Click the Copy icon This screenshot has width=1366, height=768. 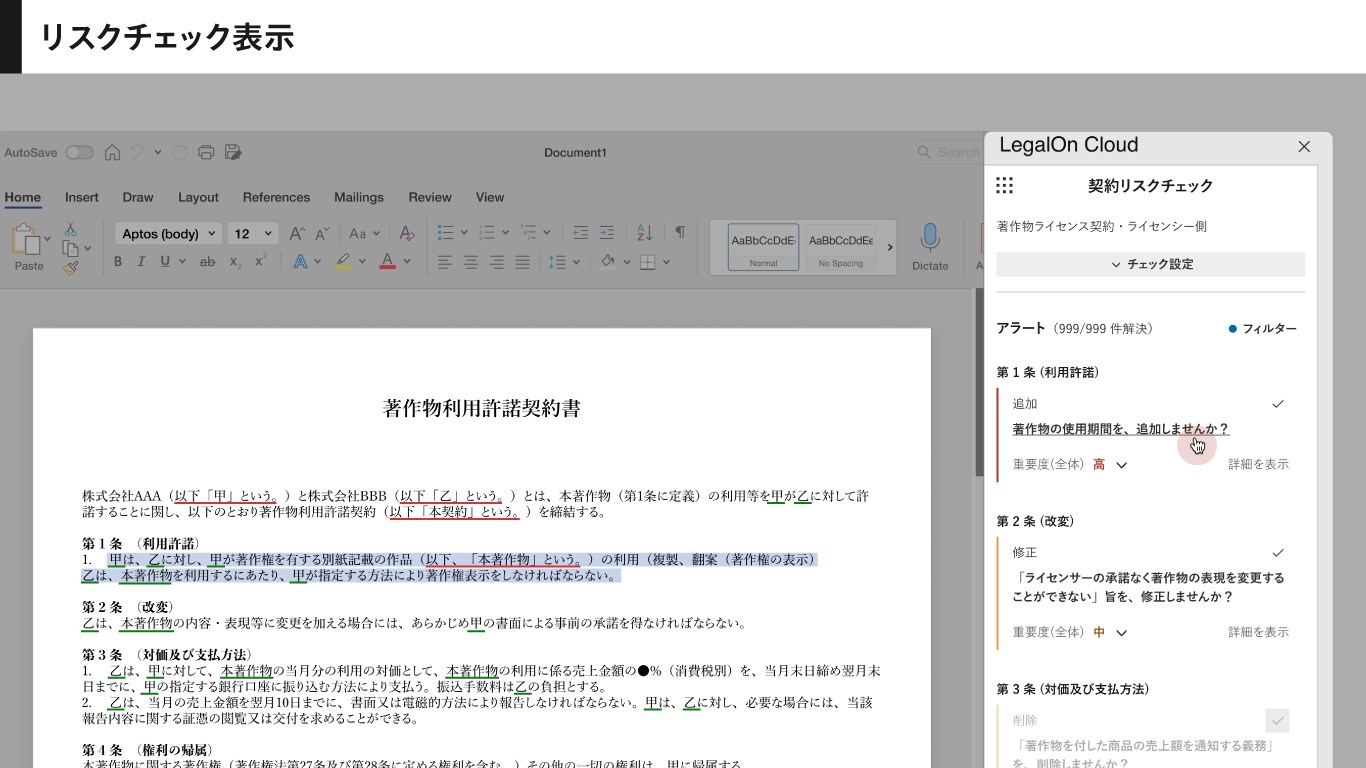70,248
